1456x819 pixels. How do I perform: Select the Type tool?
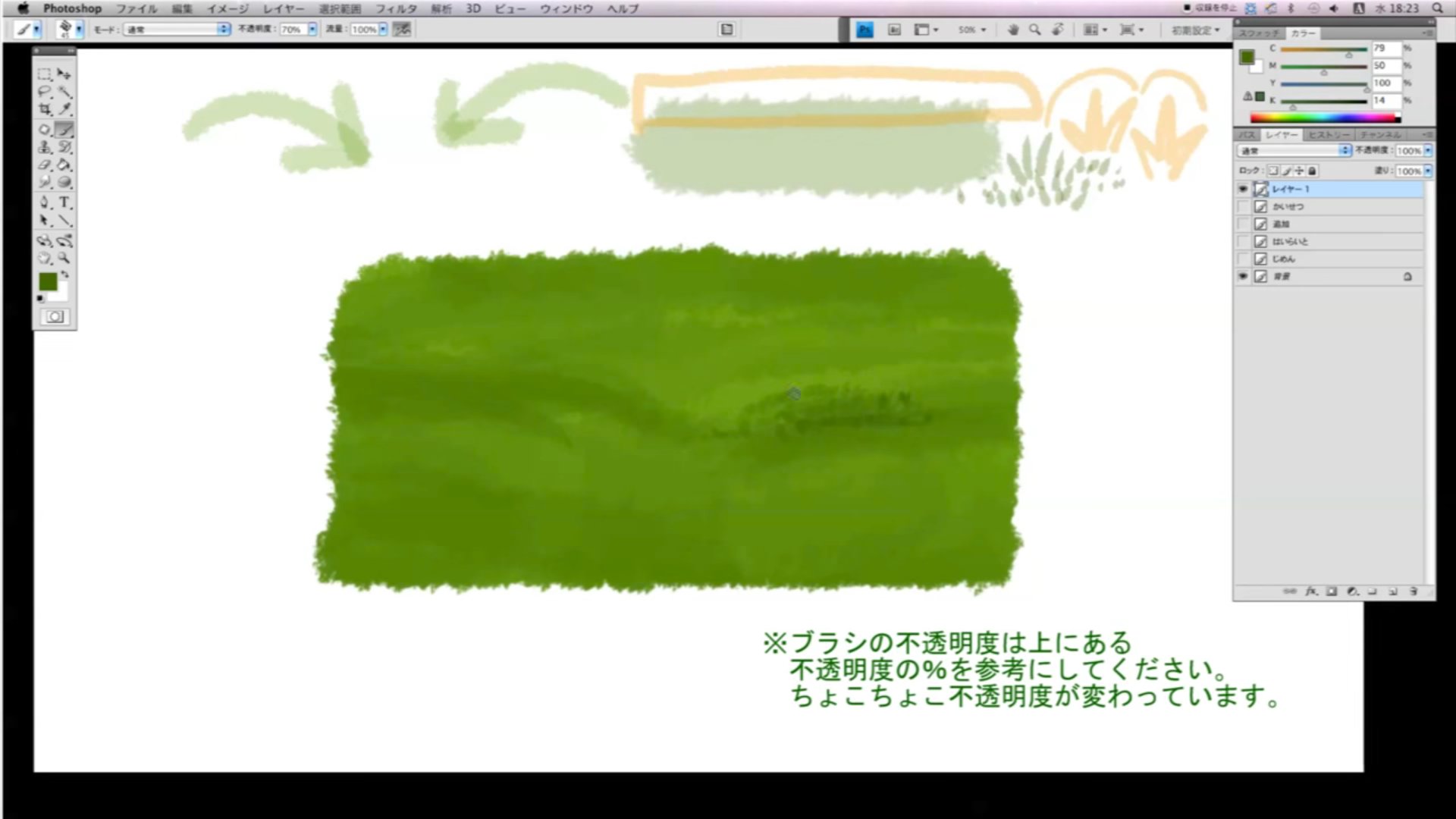click(64, 202)
